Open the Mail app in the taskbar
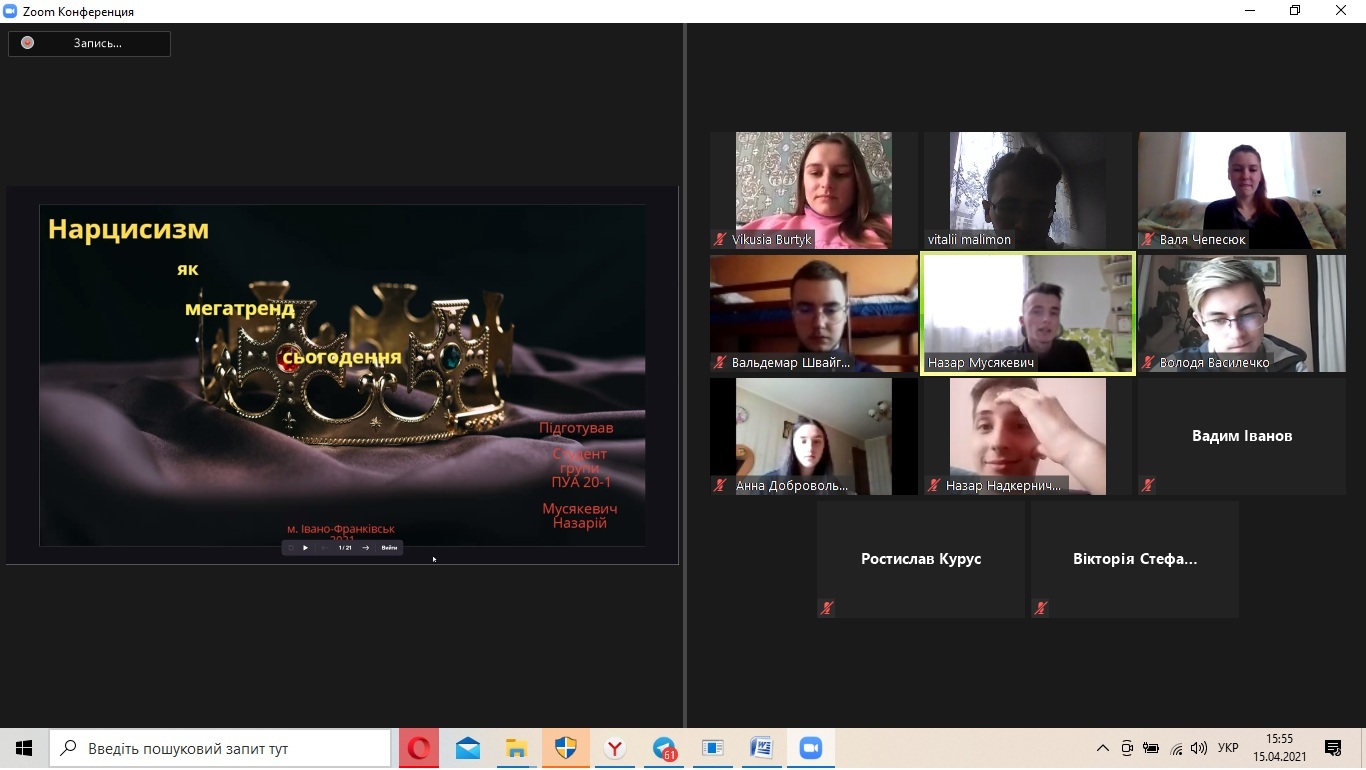Screen dimensions: 1366x770 468,748
